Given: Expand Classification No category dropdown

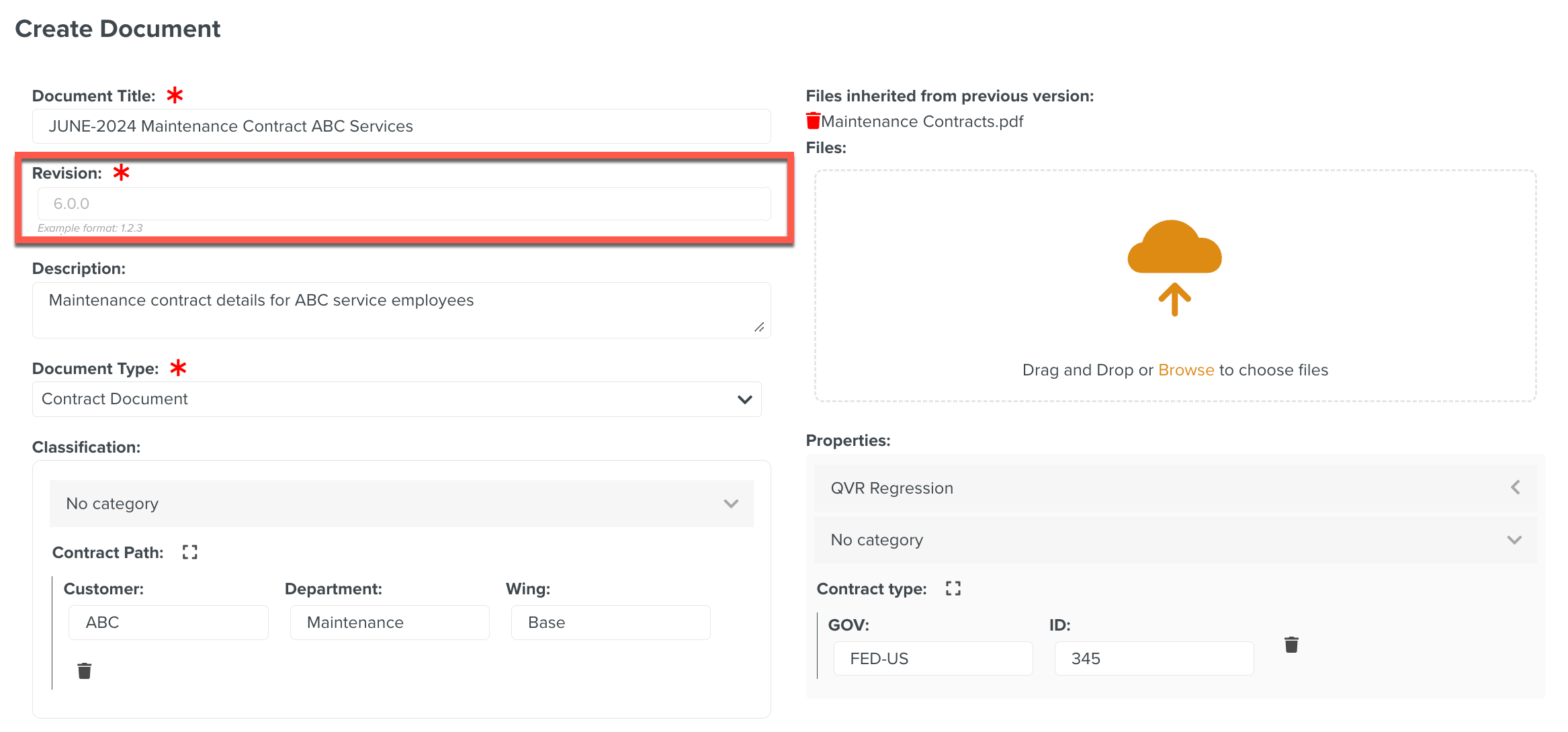Looking at the screenshot, I should pyautogui.click(x=401, y=504).
